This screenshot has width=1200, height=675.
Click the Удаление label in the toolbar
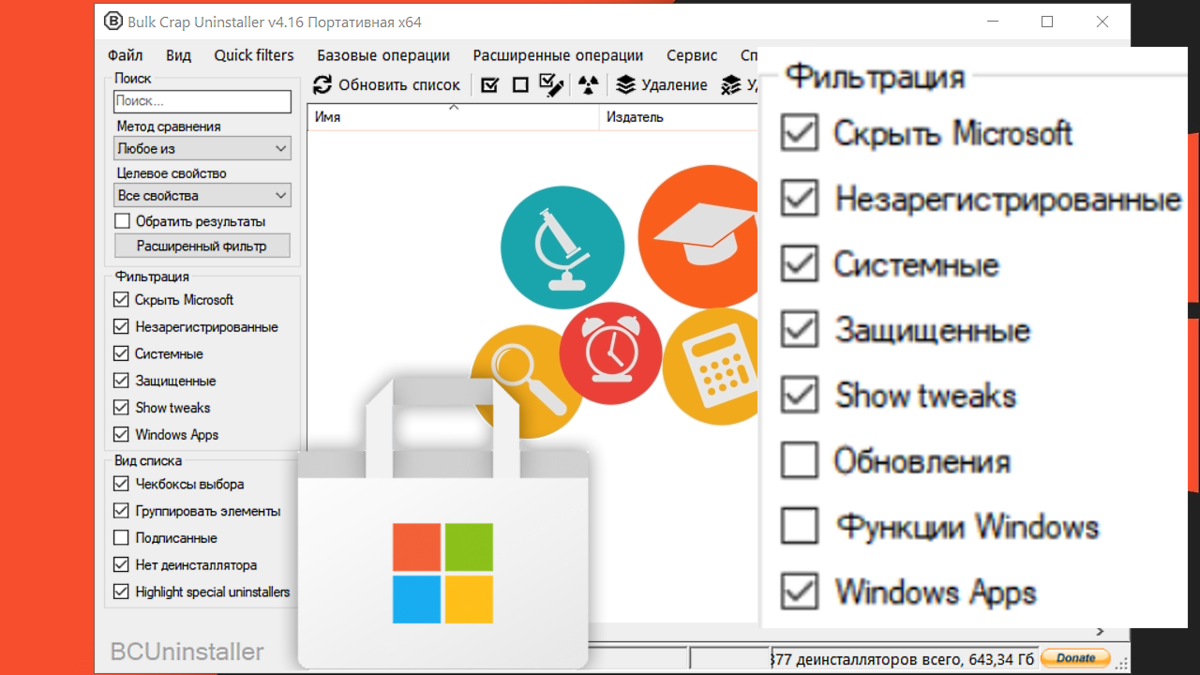point(674,85)
